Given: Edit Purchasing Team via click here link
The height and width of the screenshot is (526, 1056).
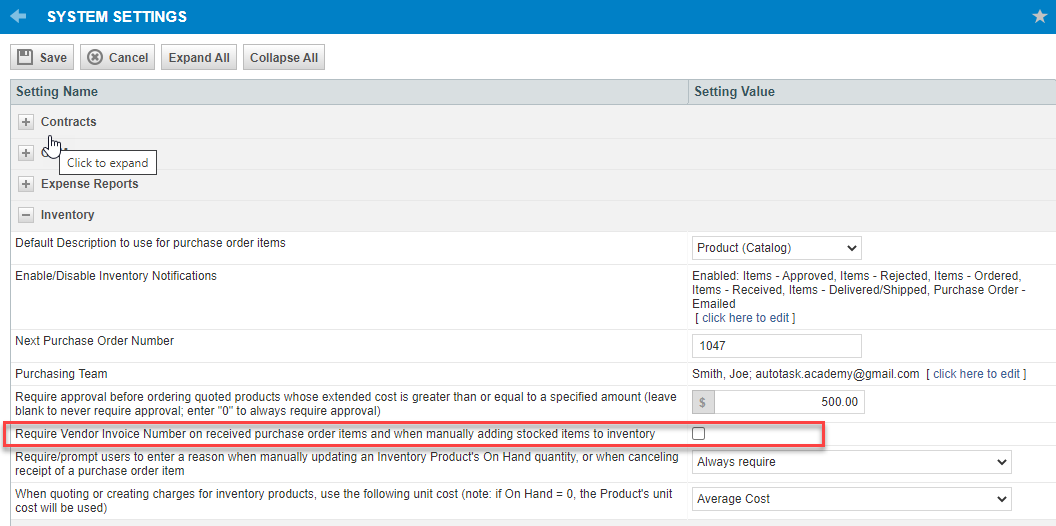Looking at the screenshot, I should click(x=976, y=373).
